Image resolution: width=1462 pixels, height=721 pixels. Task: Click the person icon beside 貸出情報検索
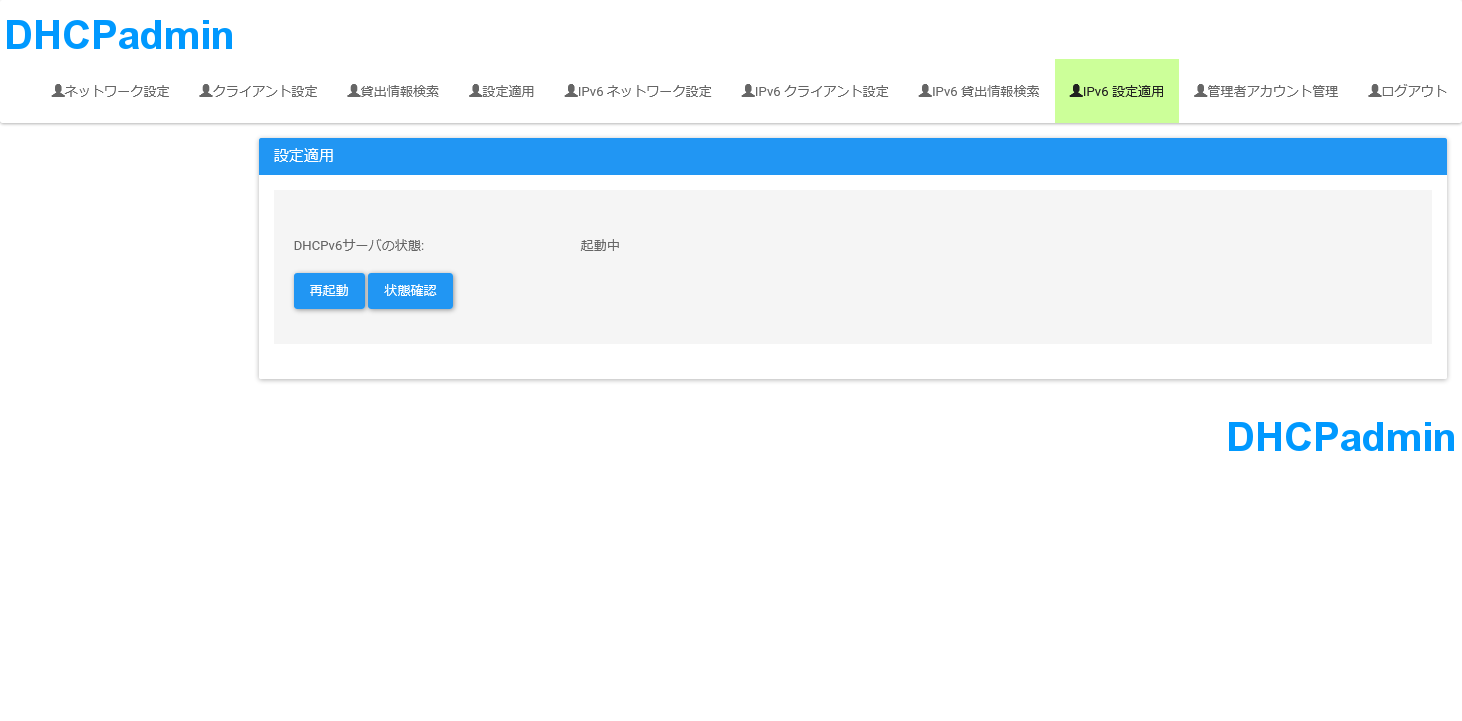354,91
